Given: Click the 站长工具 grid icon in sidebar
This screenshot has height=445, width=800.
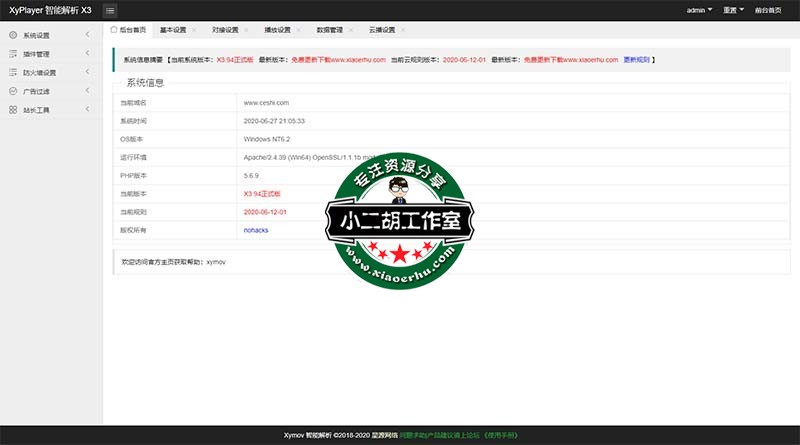Looking at the screenshot, I should coord(13,110).
